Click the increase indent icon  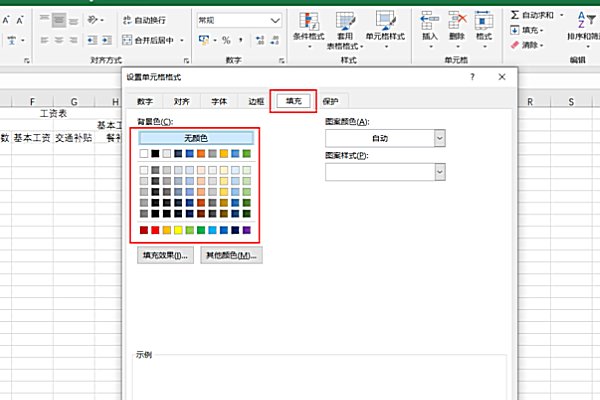click(107, 40)
